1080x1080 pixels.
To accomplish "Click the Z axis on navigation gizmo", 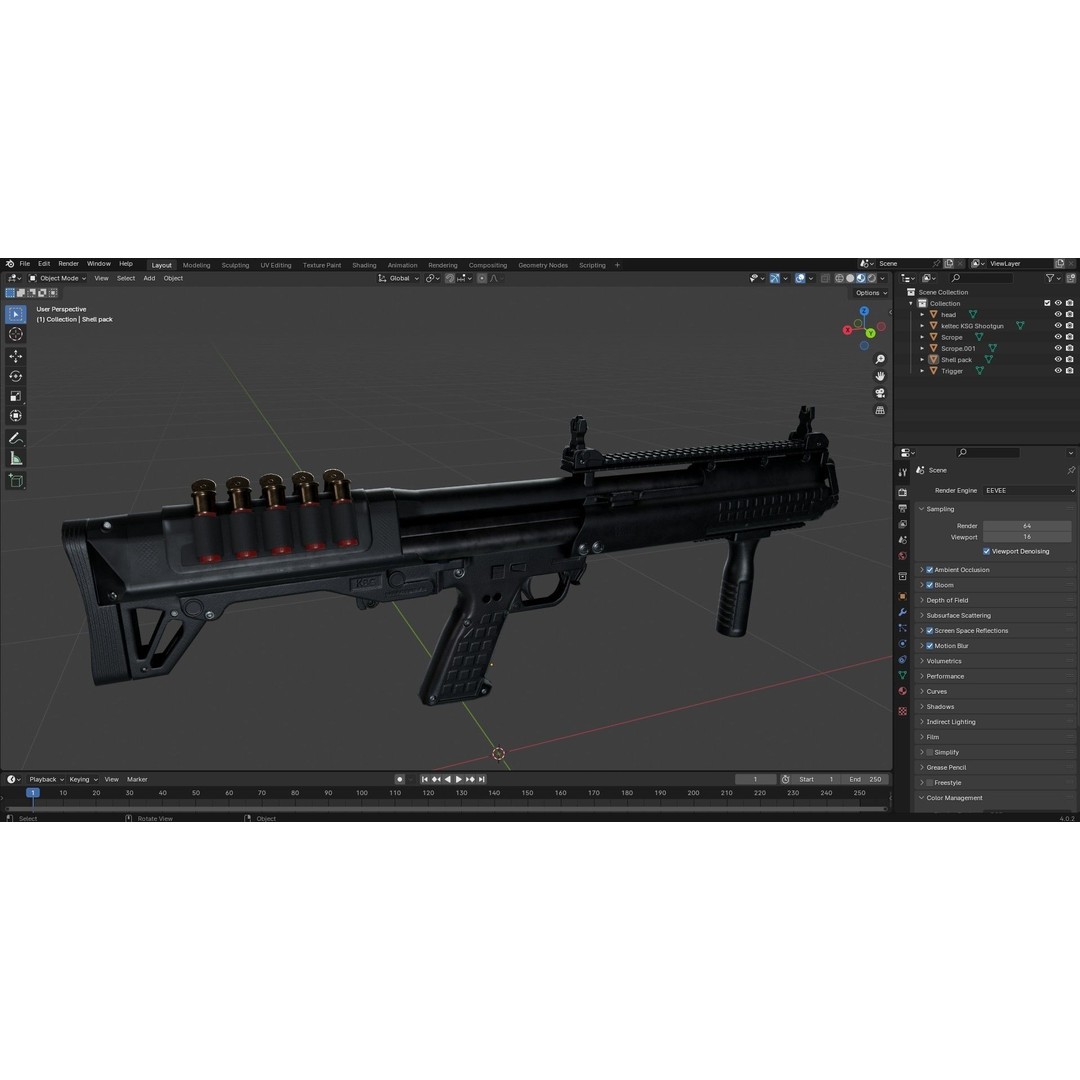I will pyautogui.click(x=864, y=311).
